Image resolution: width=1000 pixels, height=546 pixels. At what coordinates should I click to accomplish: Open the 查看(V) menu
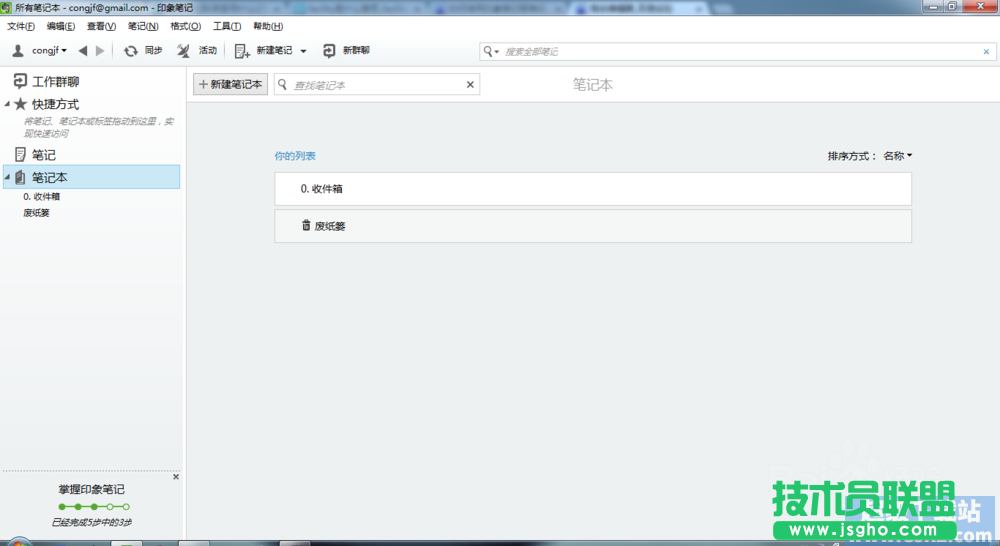click(101, 26)
